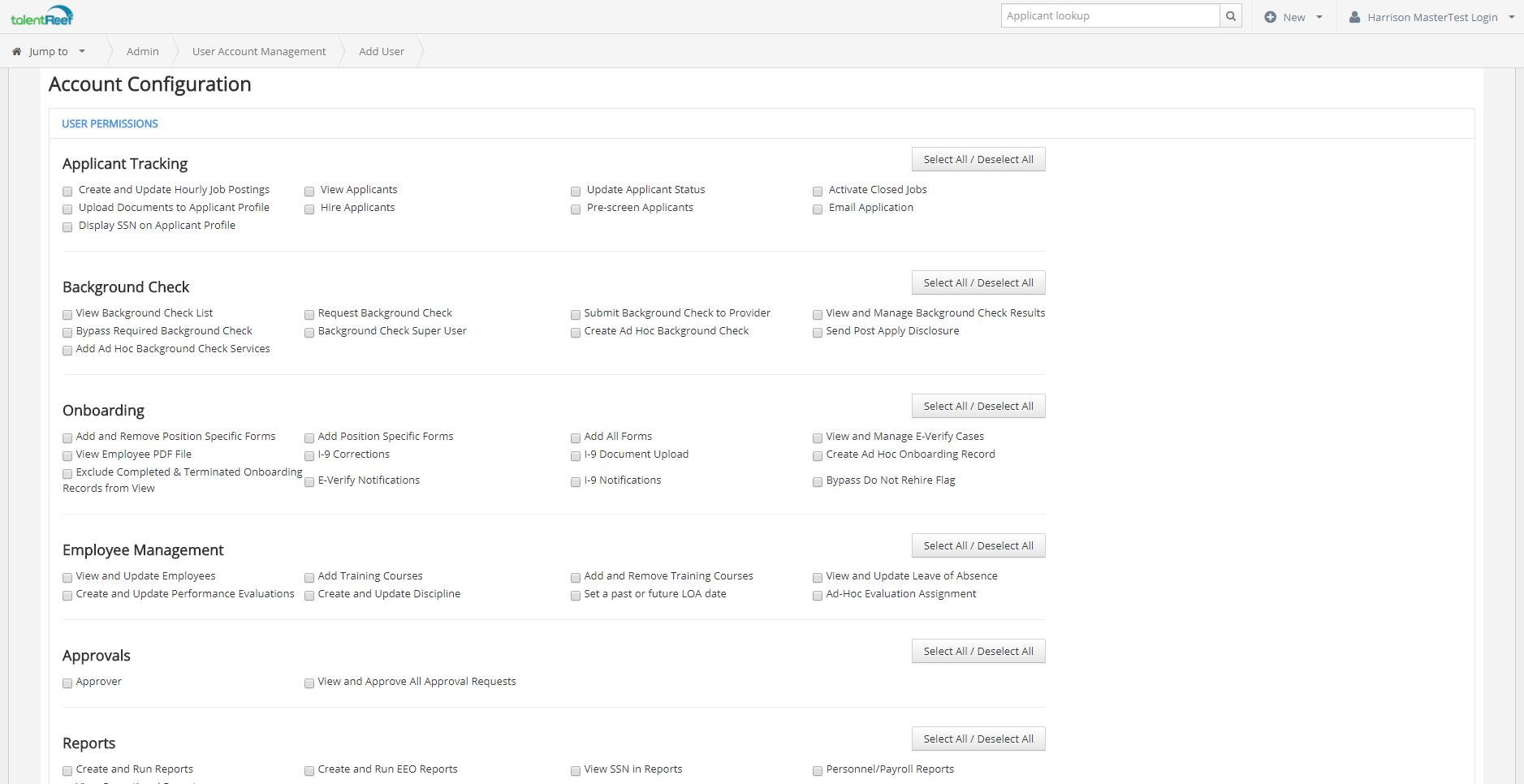Click the talentReef logo

41,16
